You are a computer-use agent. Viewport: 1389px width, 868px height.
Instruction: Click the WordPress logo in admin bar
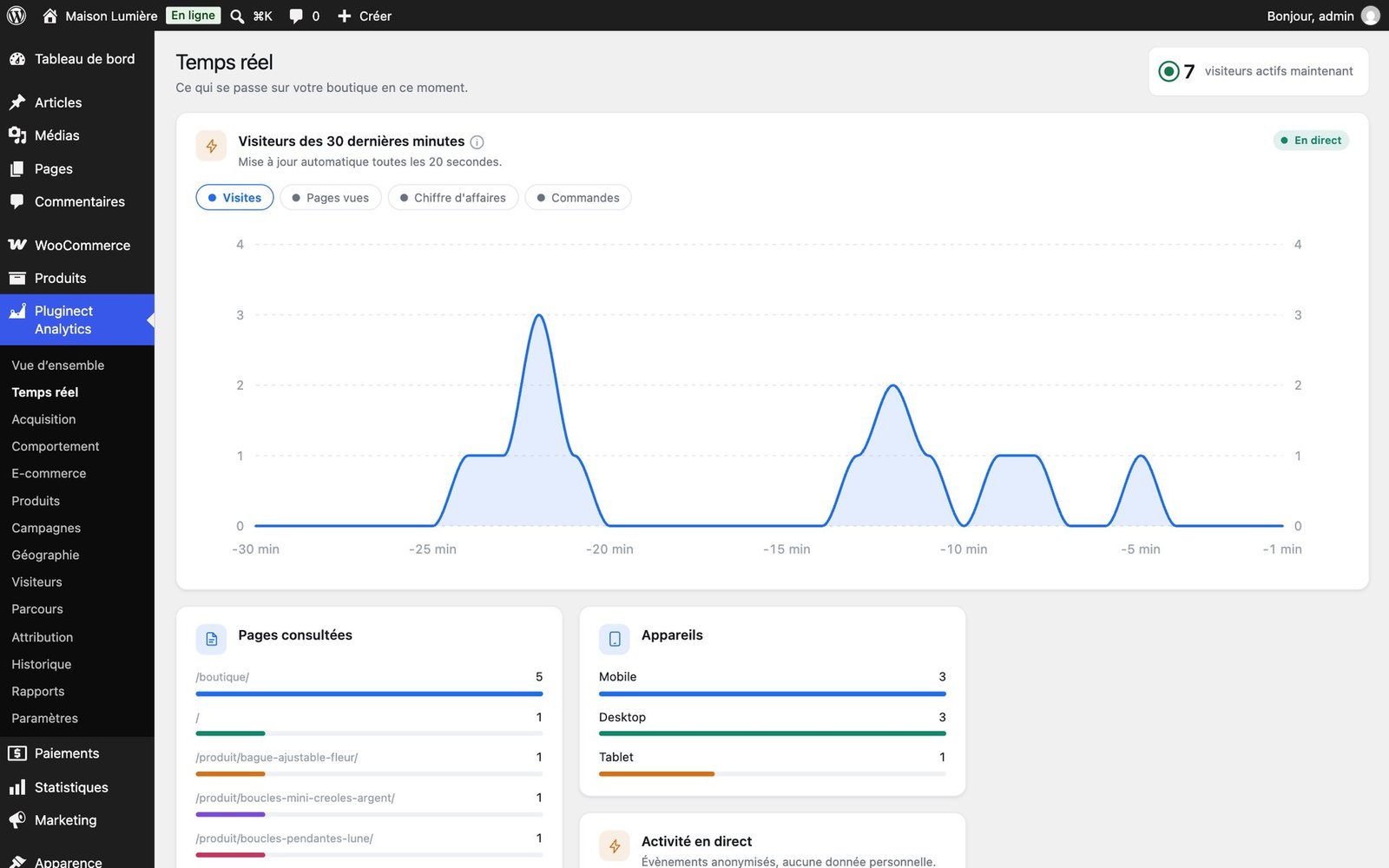(x=16, y=16)
